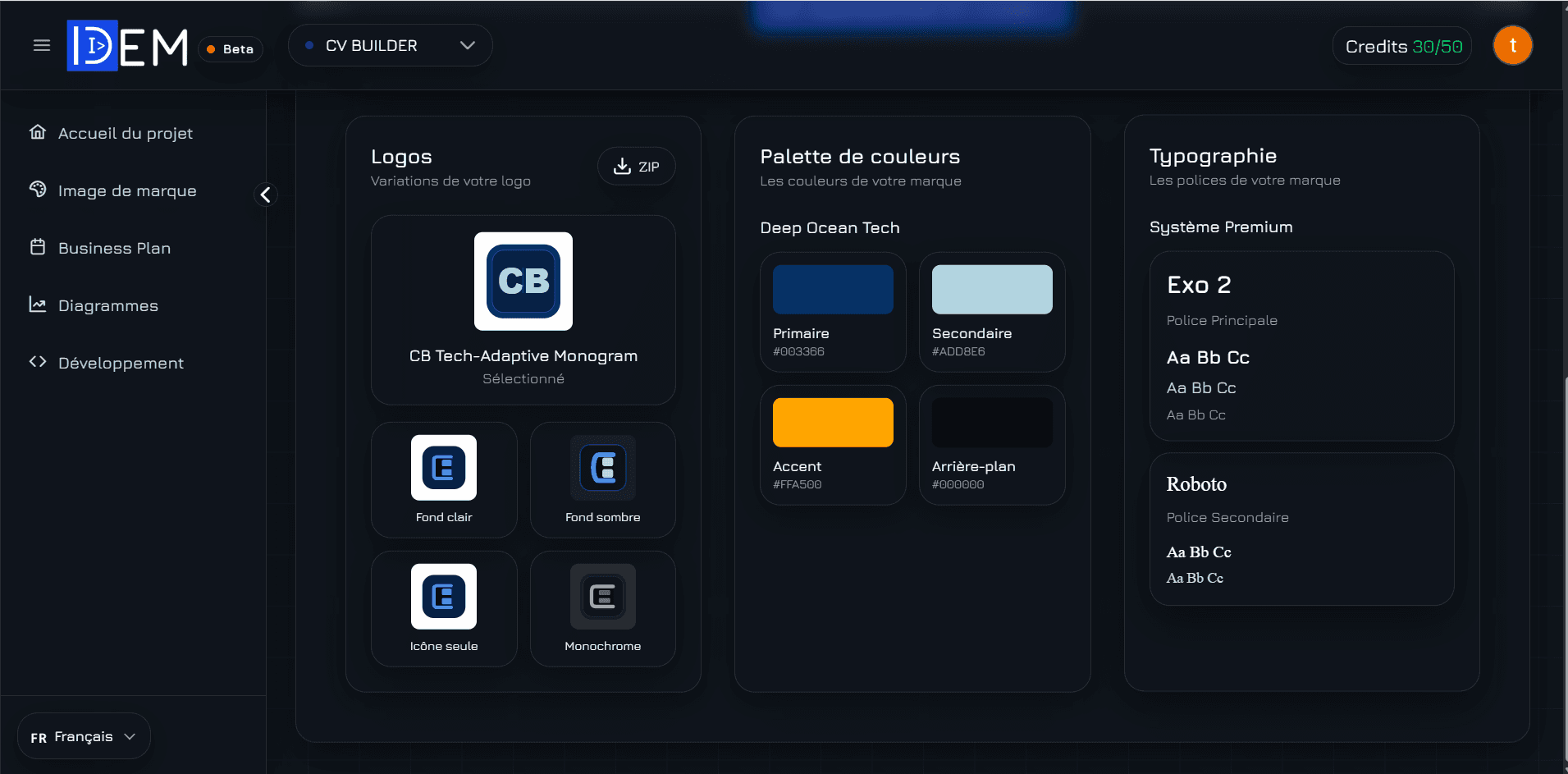
Task: Click the Logos heading
Action: coord(401,157)
